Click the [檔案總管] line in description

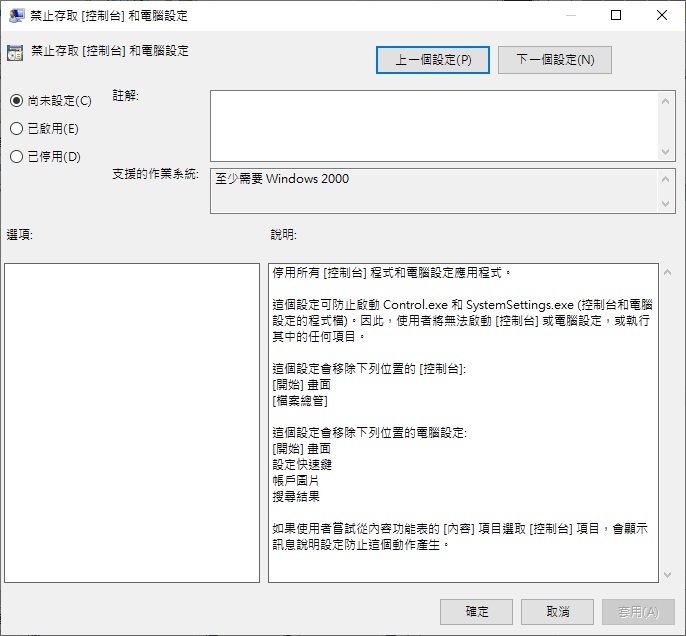[x=300, y=401]
